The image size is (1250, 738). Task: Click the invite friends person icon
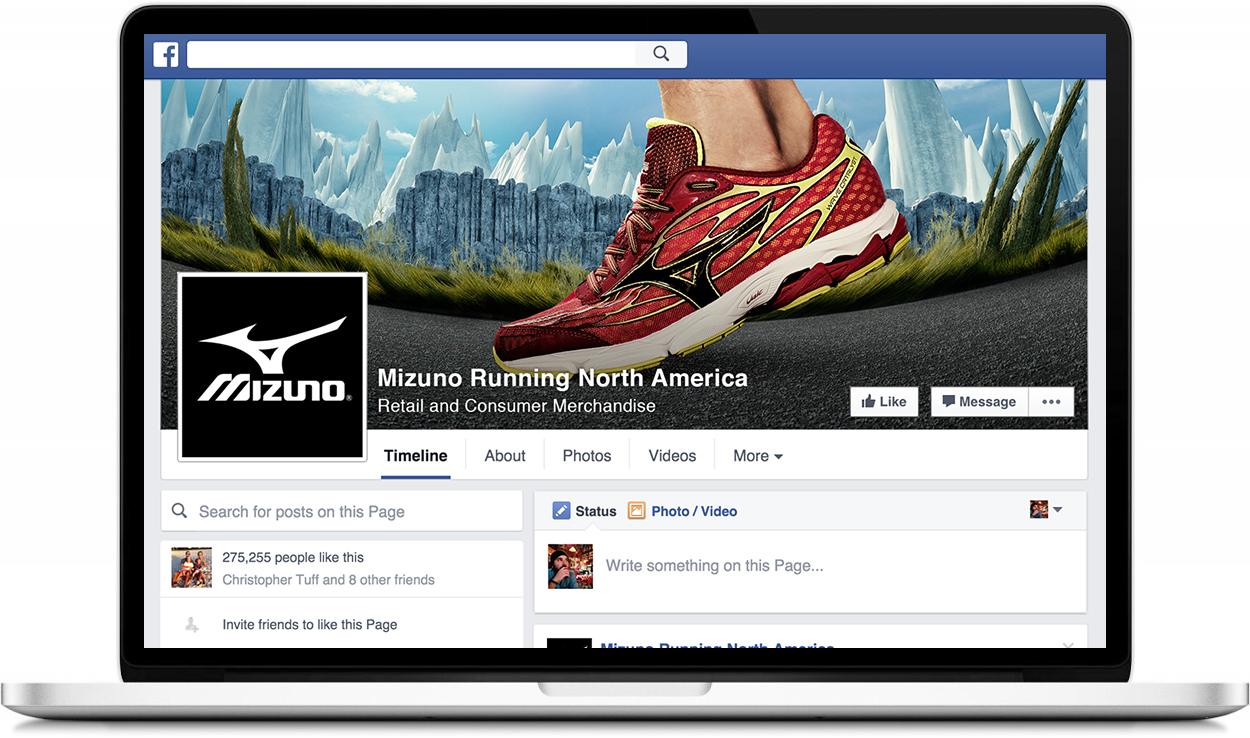click(191, 625)
